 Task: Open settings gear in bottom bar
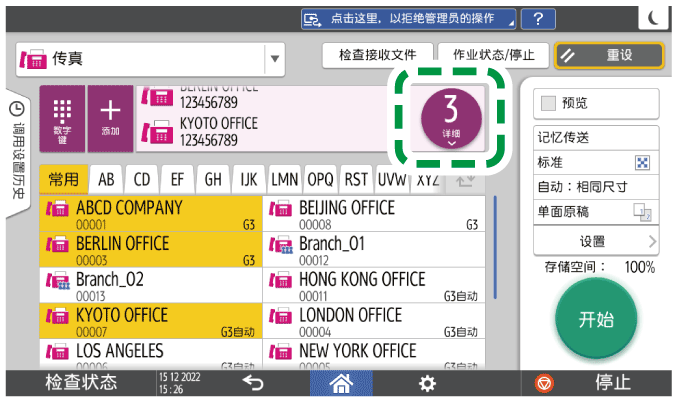tap(427, 383)
